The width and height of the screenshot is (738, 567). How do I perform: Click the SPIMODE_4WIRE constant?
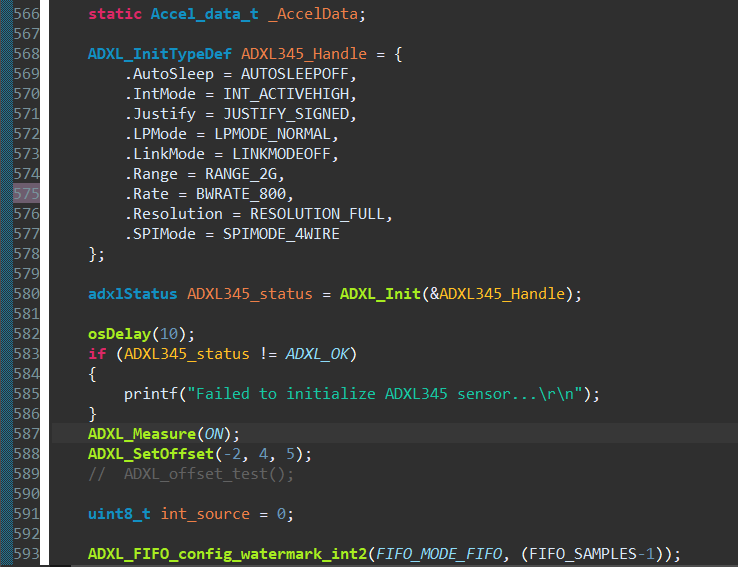(x=281, y=234)
